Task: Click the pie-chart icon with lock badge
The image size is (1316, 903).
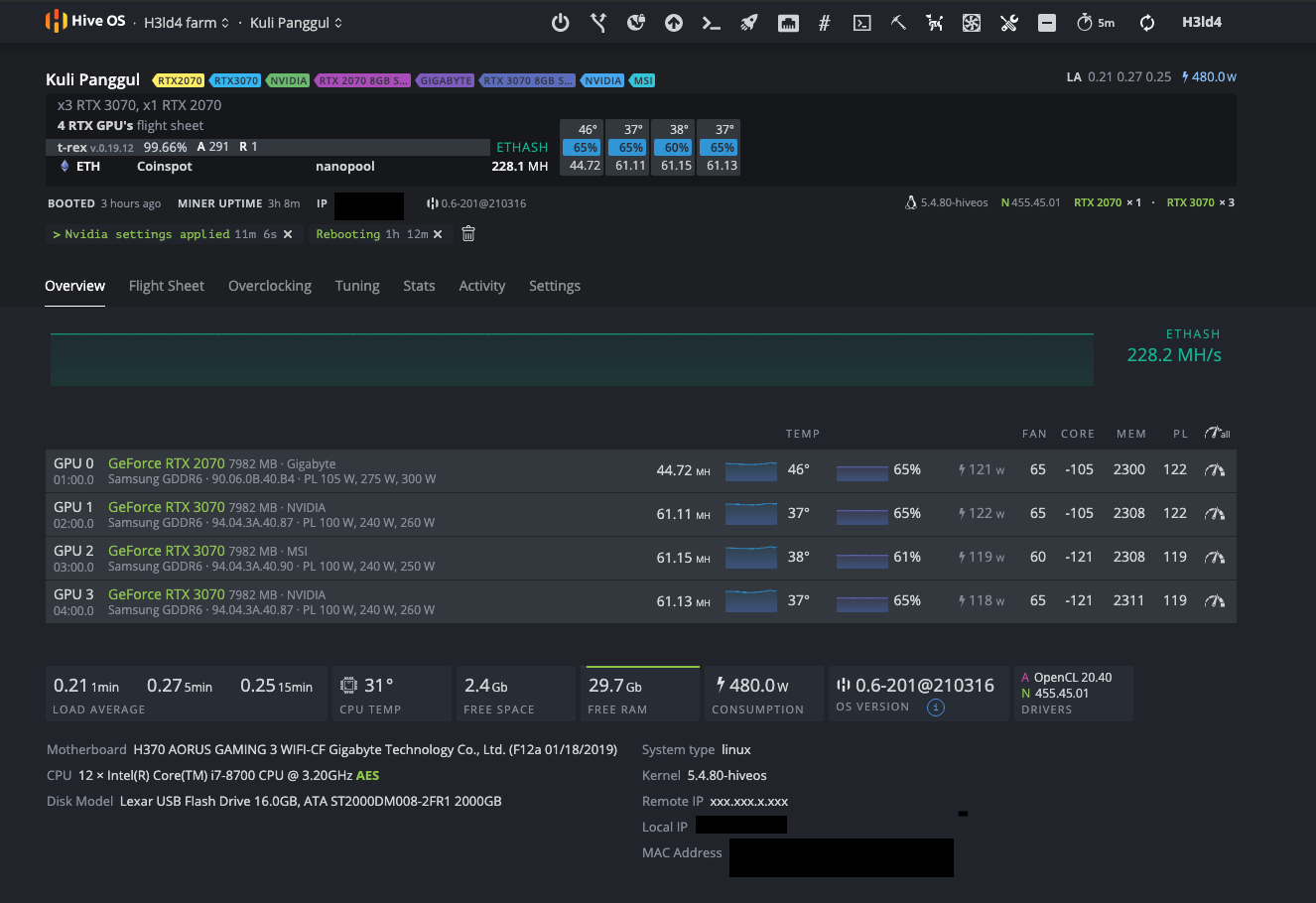Action: coord(636,23)
